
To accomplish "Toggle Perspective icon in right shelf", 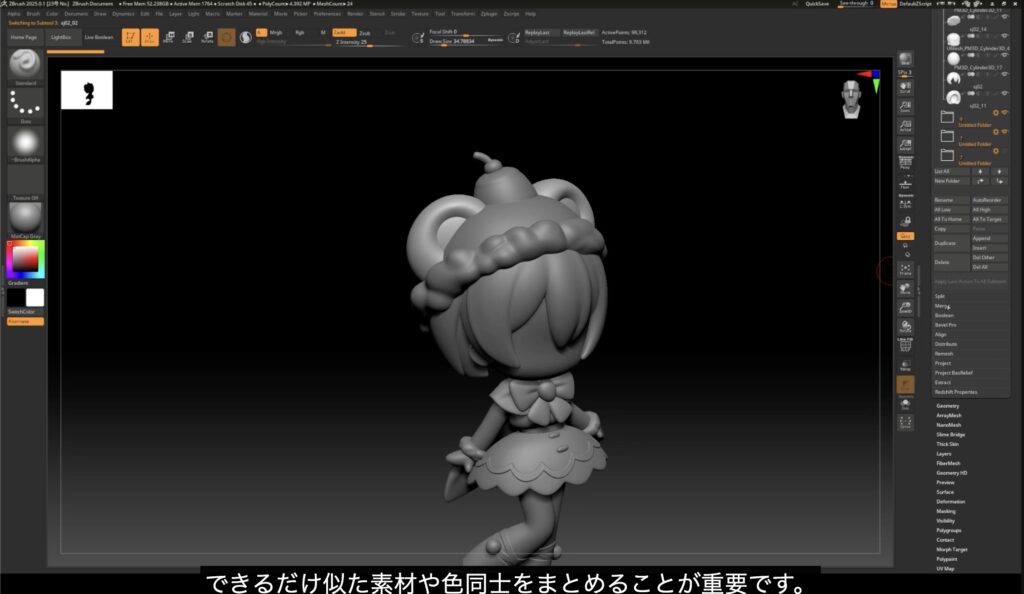I will tap(905, 163).
